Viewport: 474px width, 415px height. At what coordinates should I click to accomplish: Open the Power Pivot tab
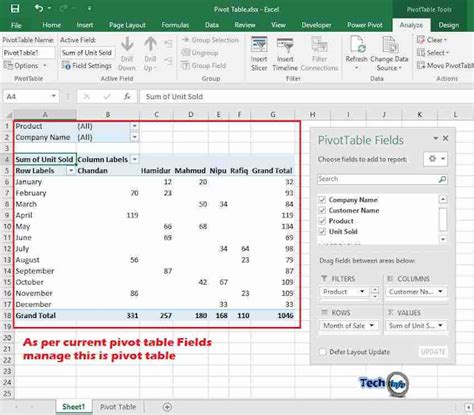pos(365,25)
